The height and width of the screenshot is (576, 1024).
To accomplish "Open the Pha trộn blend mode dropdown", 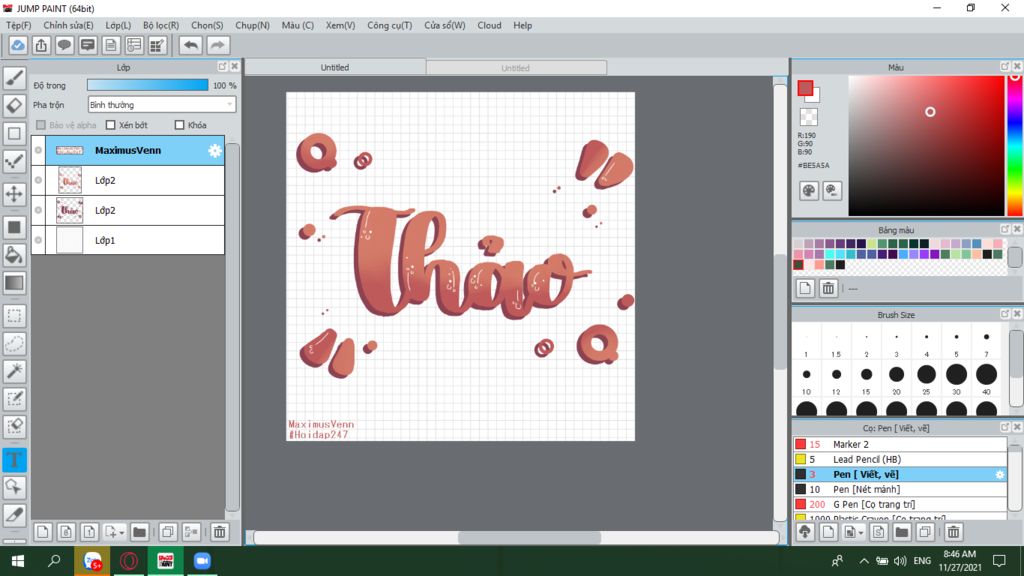I will [x=161, y=104].
